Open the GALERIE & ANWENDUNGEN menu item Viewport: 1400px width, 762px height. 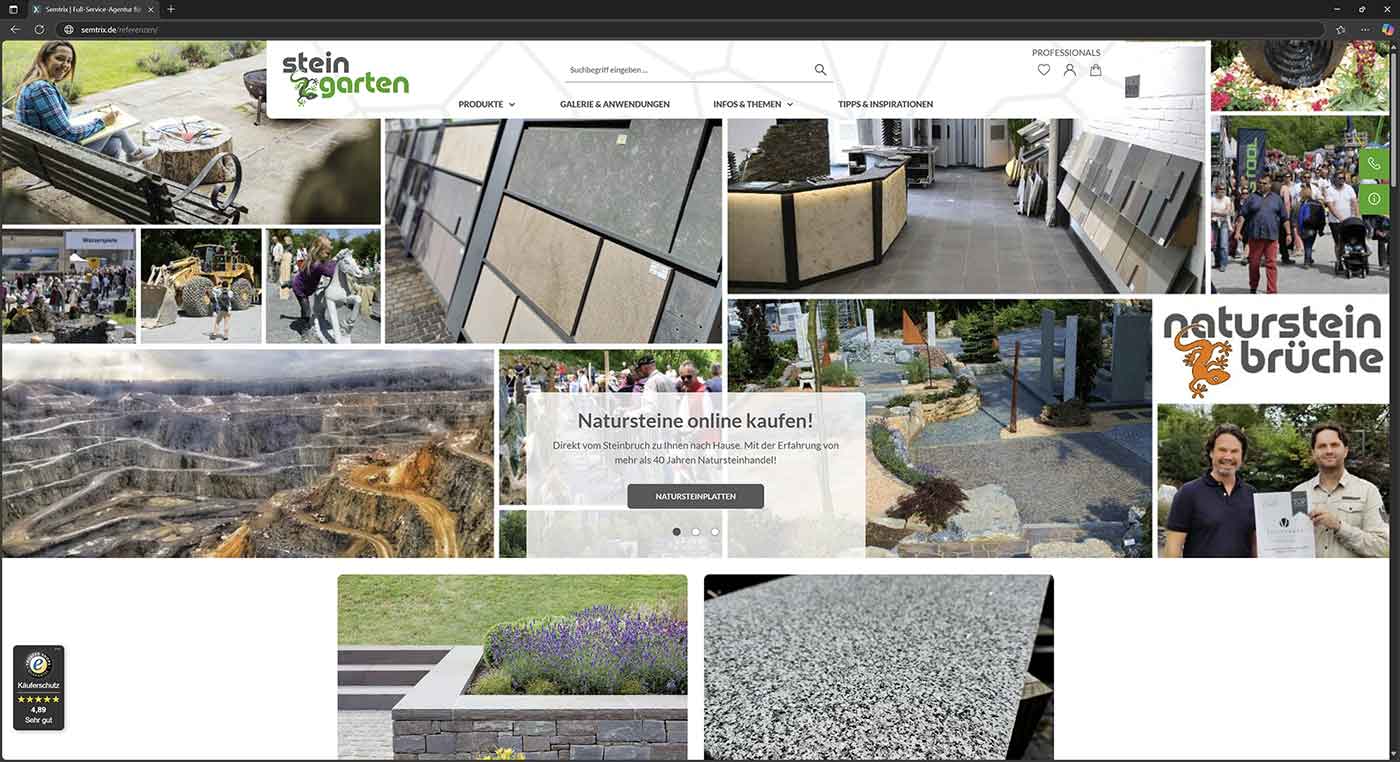pos(614,103)
